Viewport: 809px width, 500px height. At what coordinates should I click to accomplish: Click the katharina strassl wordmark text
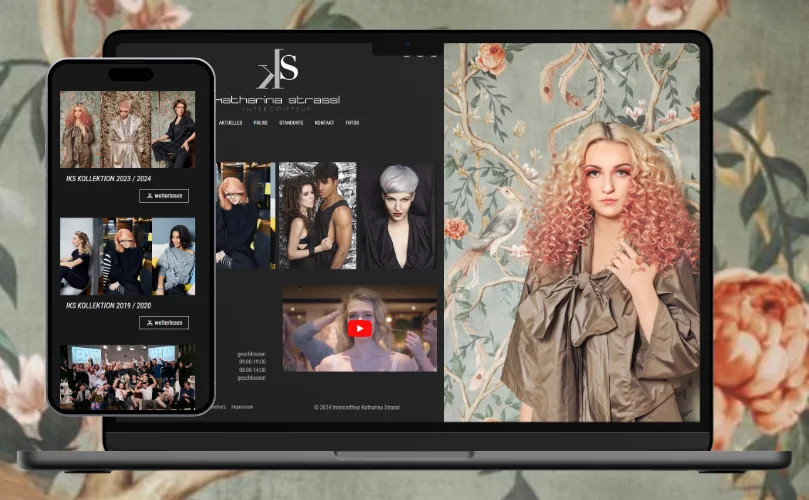tap(278, 100)
